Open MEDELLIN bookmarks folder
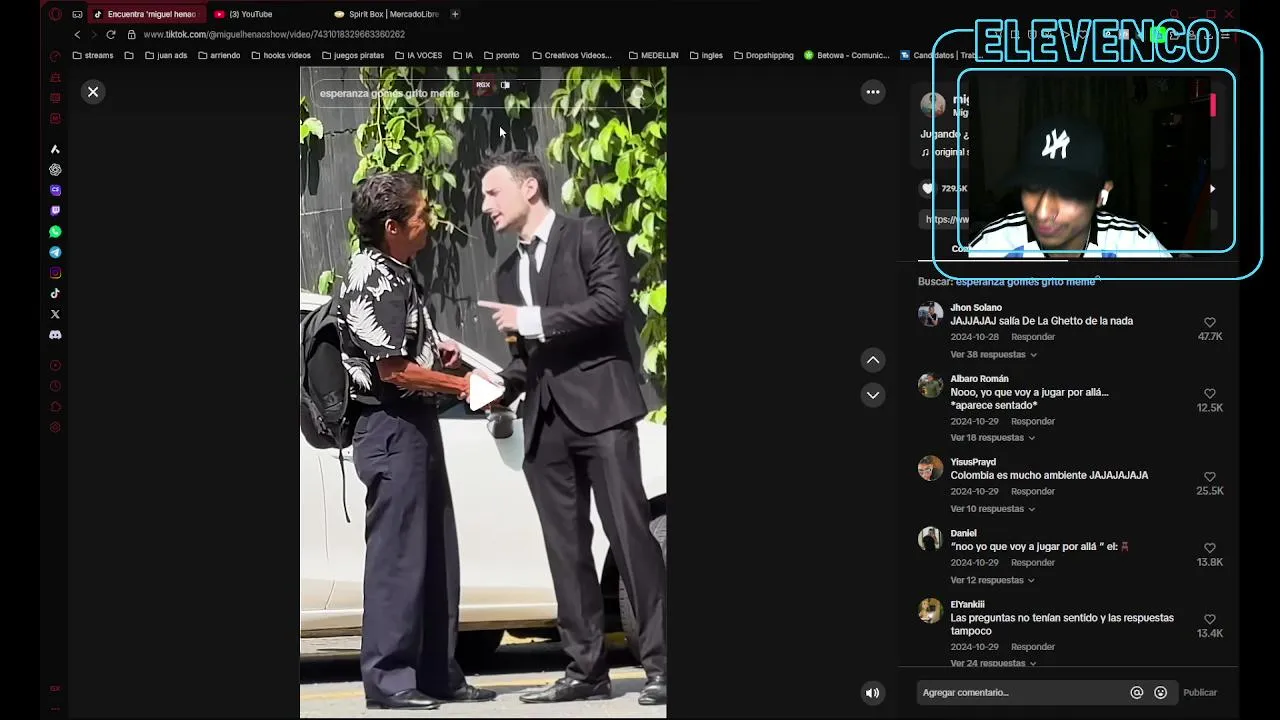This screenshot has width=1280, height=720. [x=653, y=55]
